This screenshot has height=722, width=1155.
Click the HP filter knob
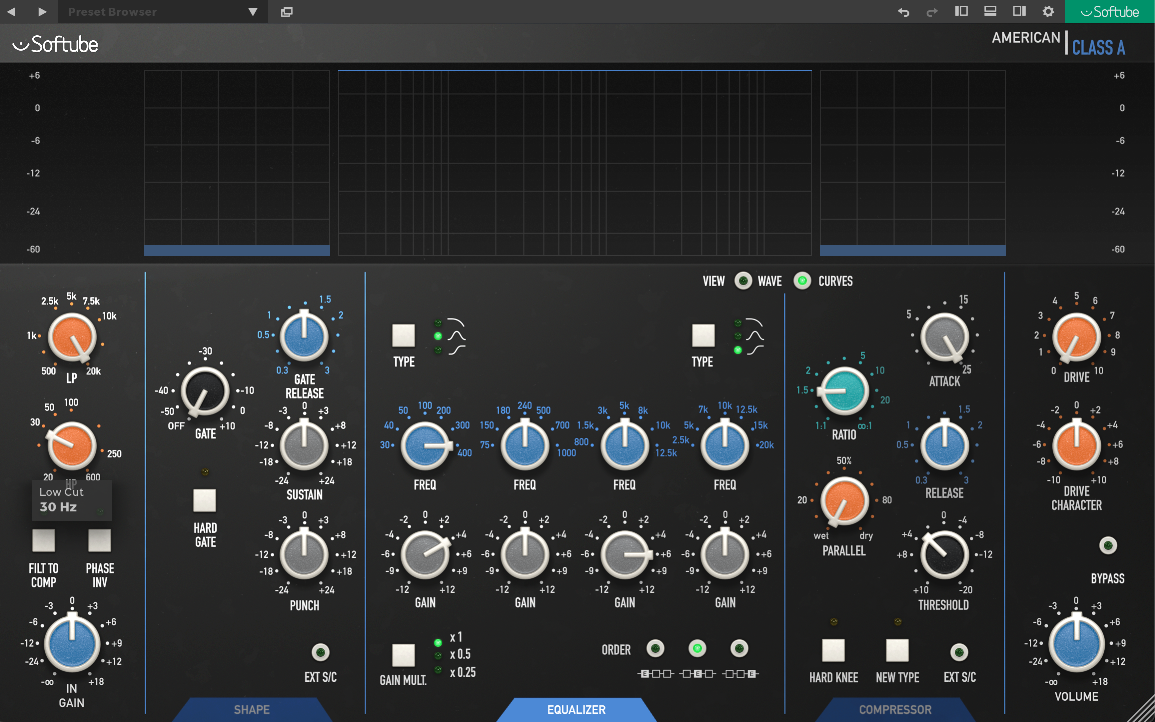pos(72,446)
